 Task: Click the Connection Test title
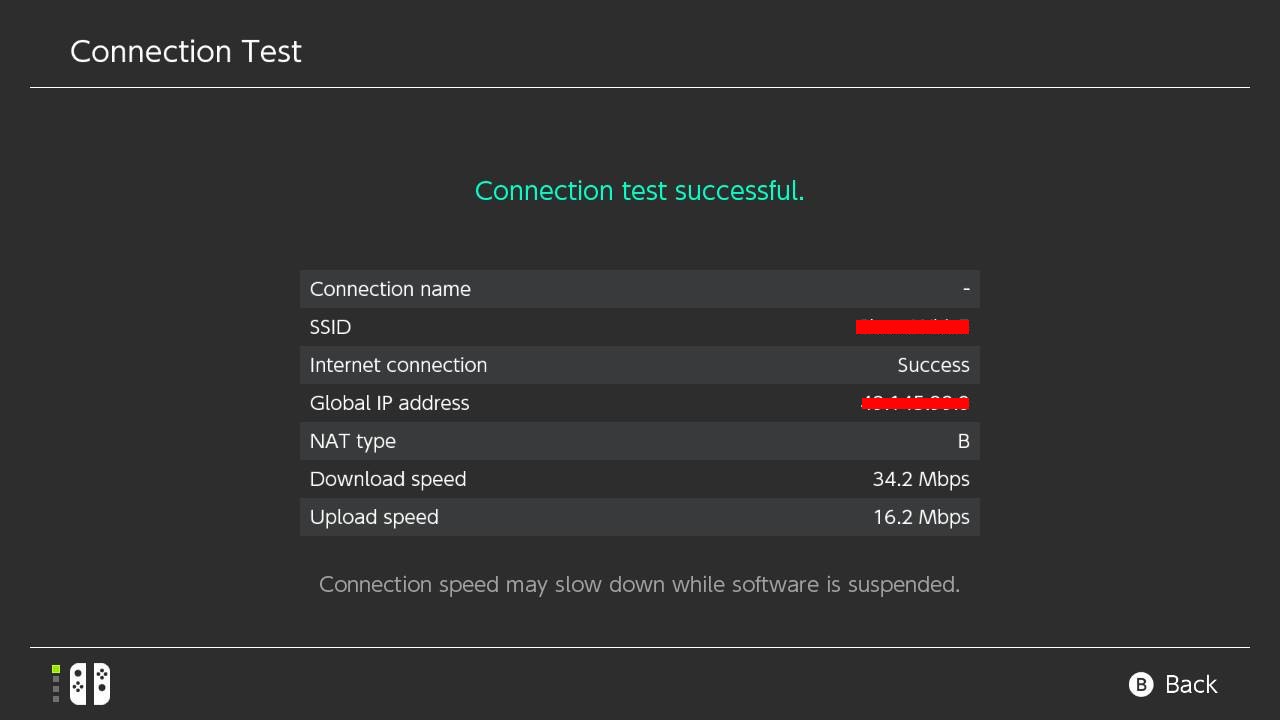(186, 52)
